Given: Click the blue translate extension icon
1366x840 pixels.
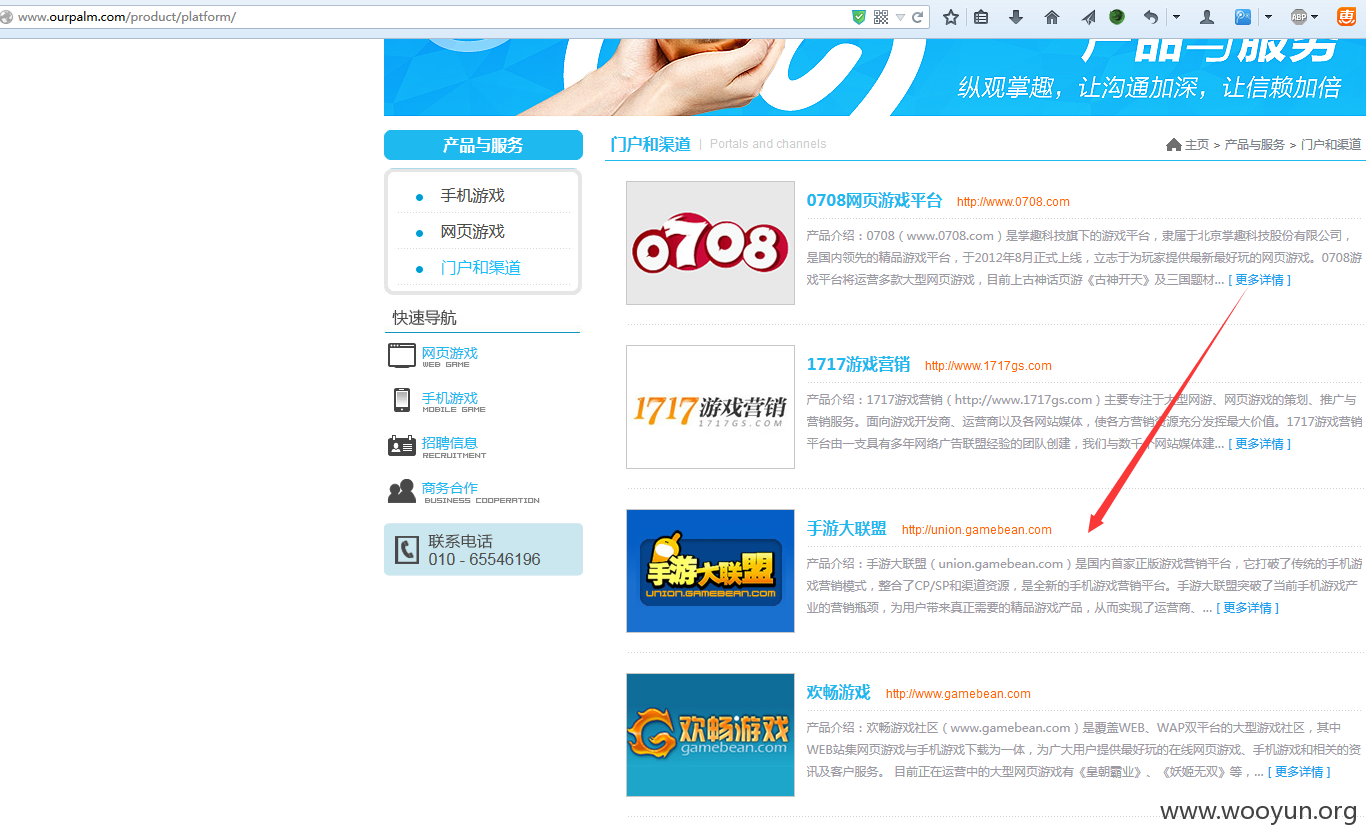Looking at the screenshot, I should click(1243, 17).
